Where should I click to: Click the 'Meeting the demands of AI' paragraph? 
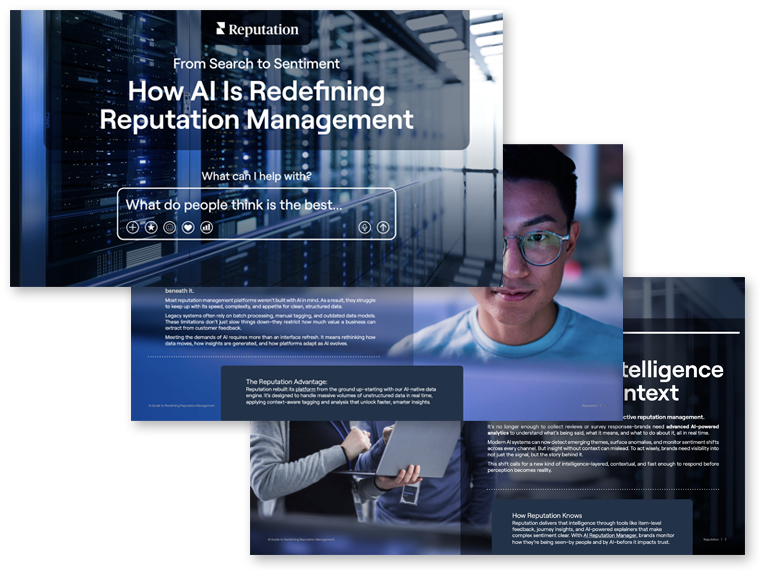click(x=270, y=340)
